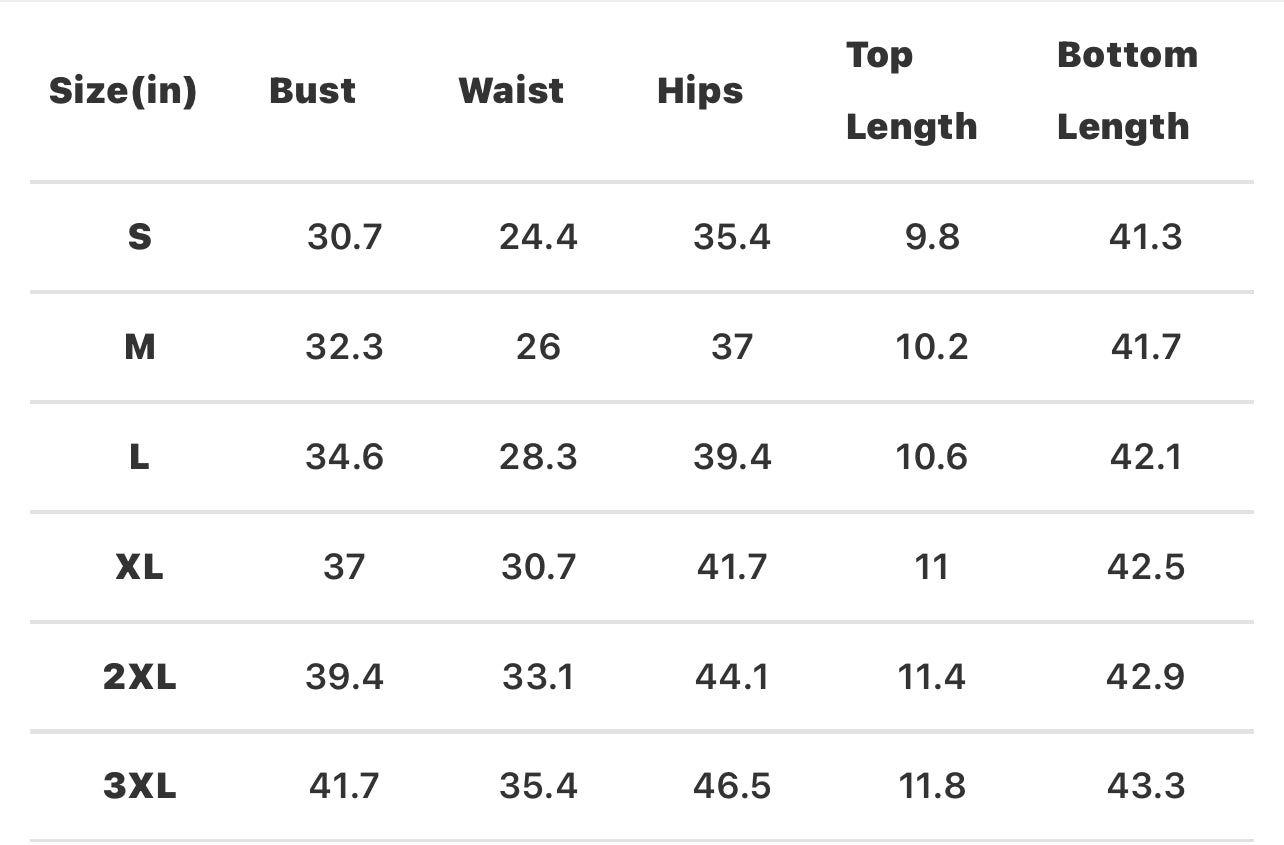1284x845 pixels.
Task: Click the Waist column header
Action: point(511,91)
